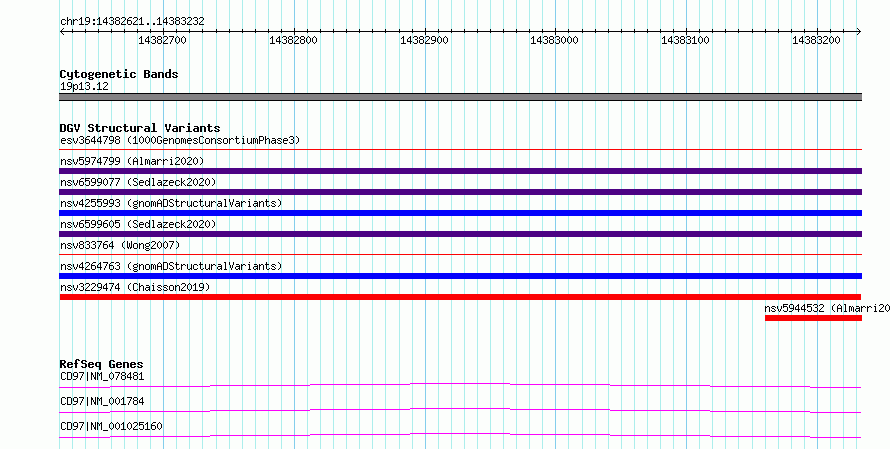Open variant nsv4264763 gnomAD label

[x=171, y=266]
